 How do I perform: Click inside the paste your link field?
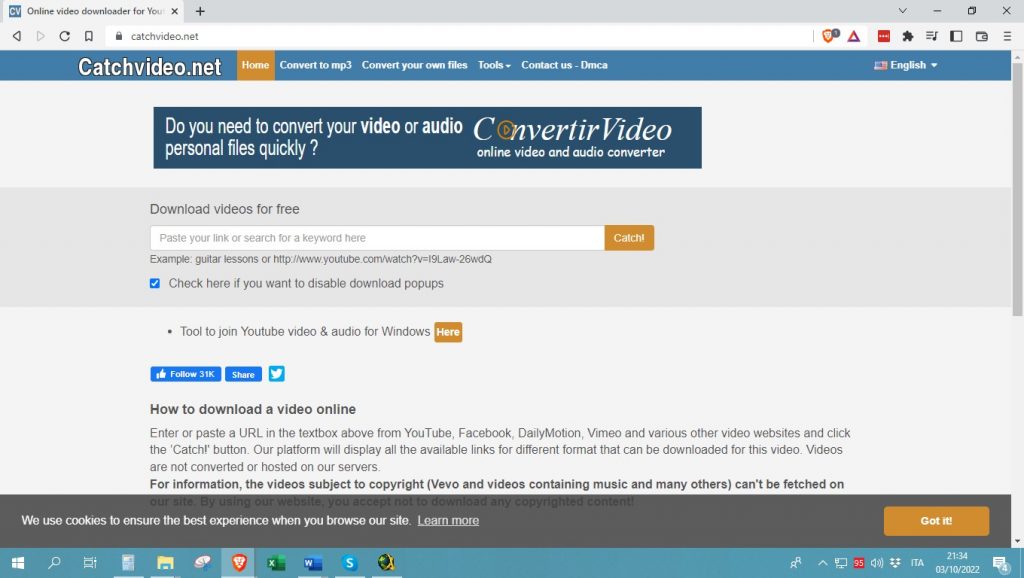tap(376, 238)
